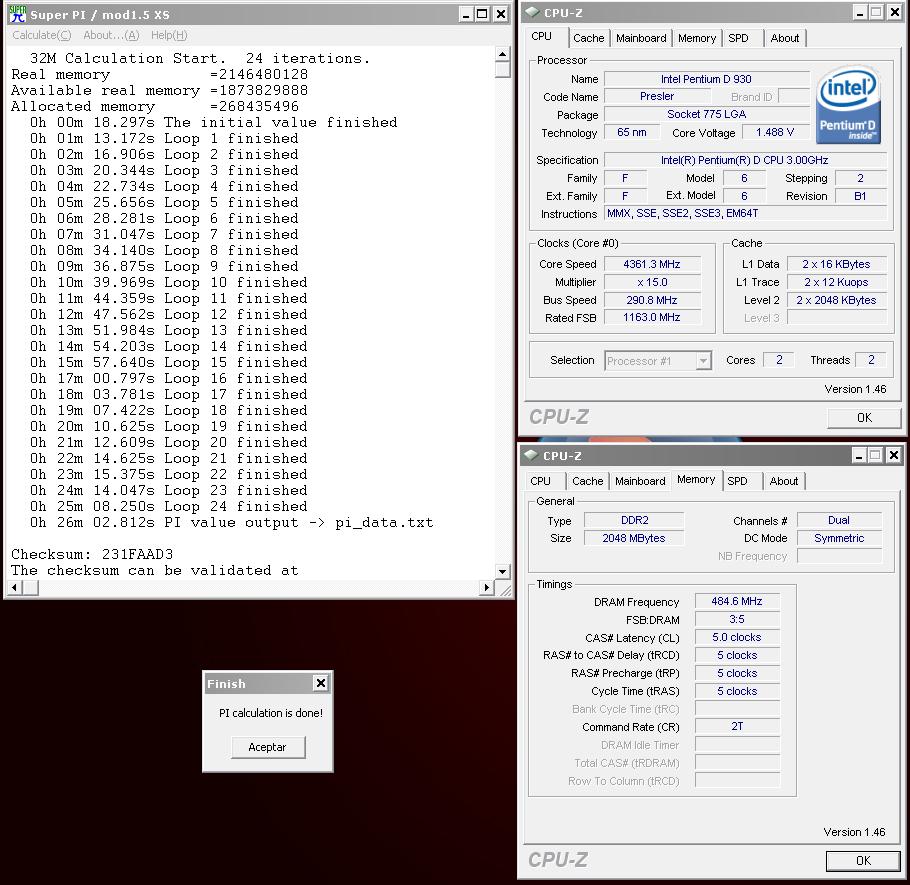Select the Memory tab in bottom CPU-Z
910x885 pixels.
coord(696,479)
